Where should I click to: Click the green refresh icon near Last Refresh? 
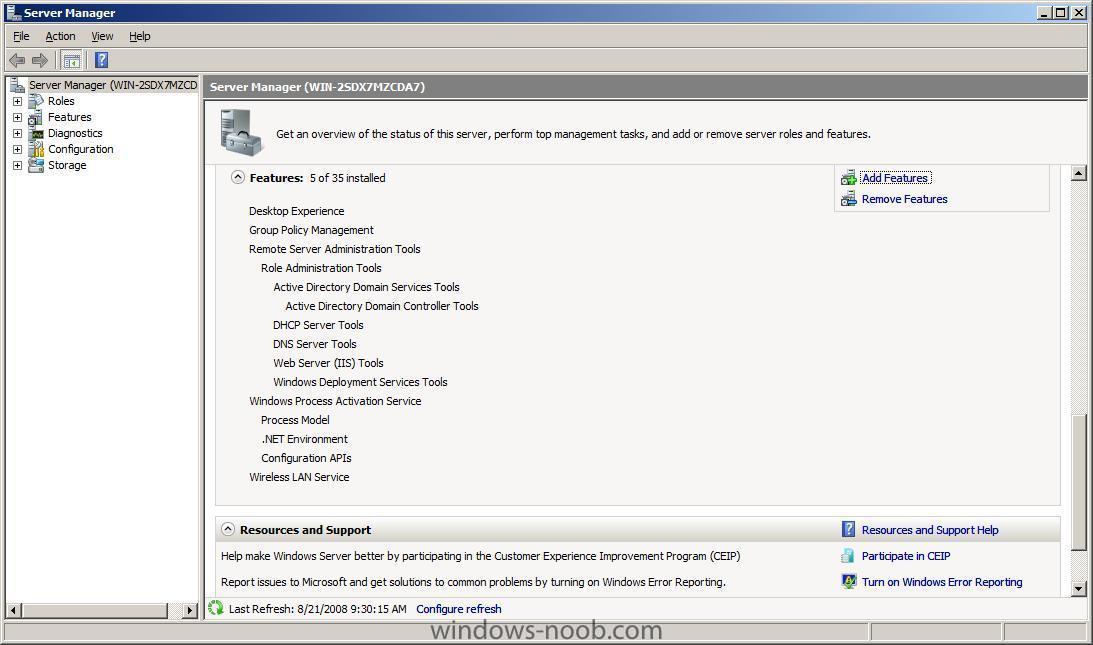215,609
